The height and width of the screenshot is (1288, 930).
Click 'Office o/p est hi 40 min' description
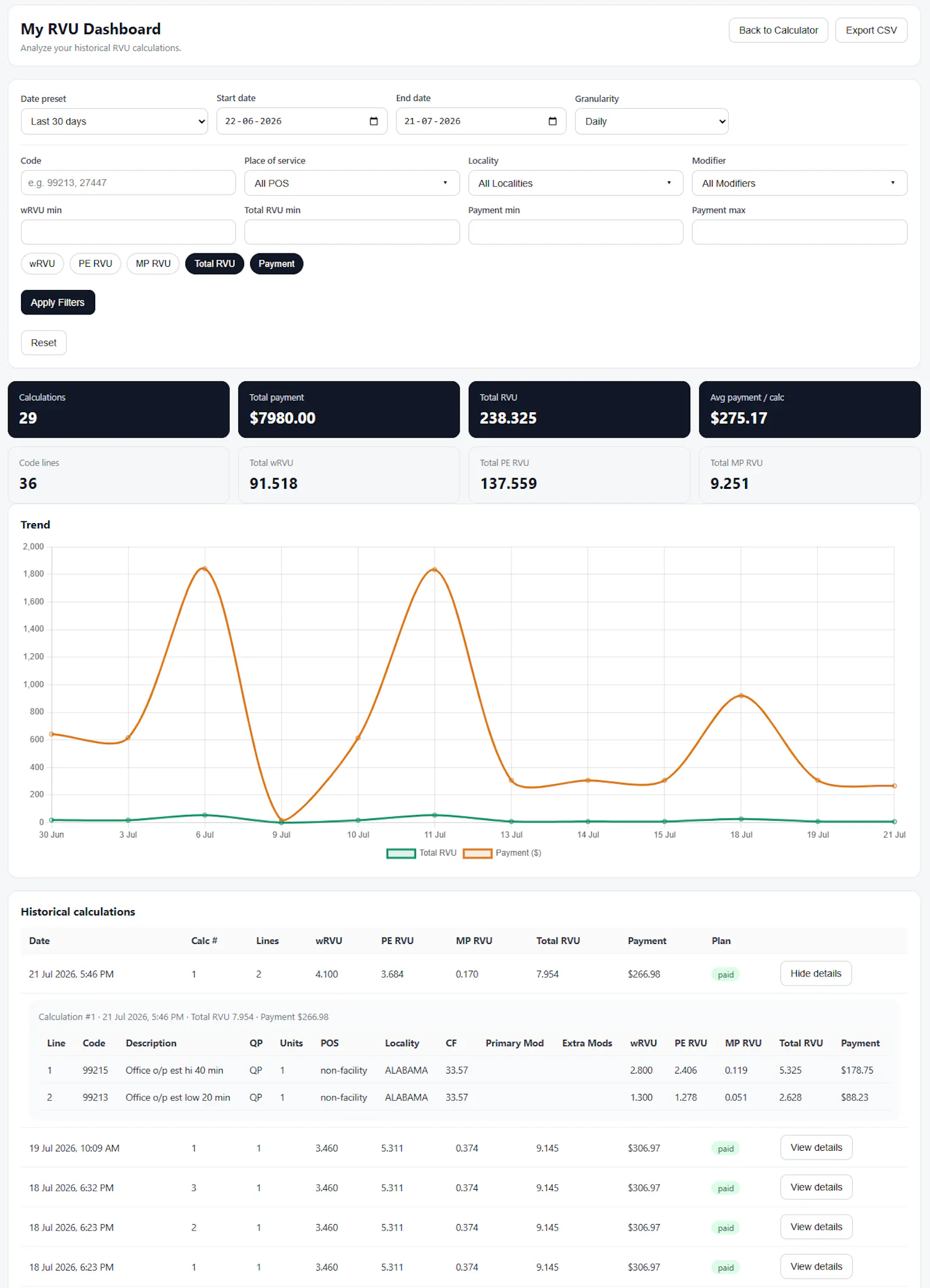[174, 1070]
